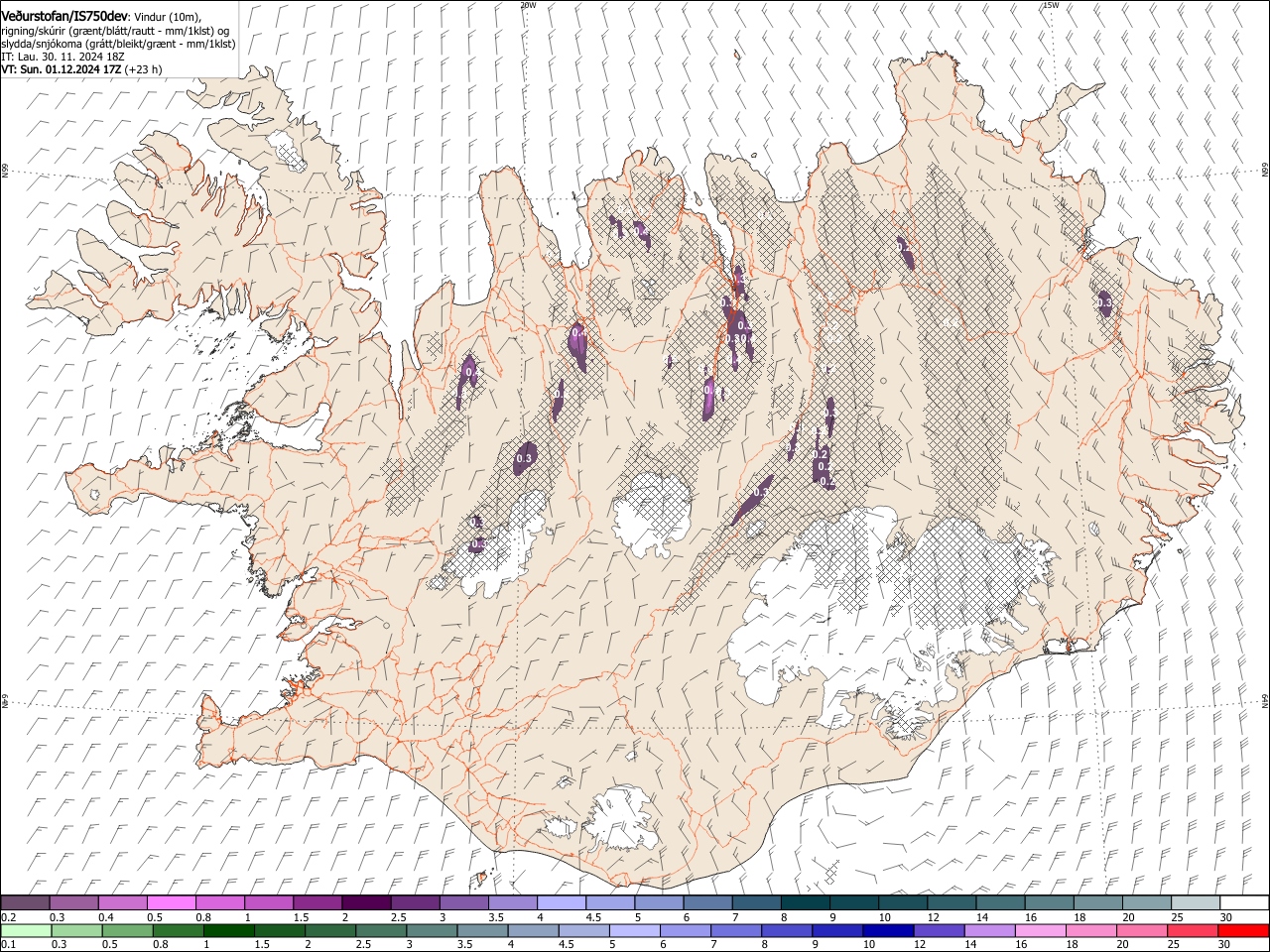This screenshot has height=952, width=1270.
Task: Pick the snow legend swatch for 3–3.5 mm
Action: (463, 903)
